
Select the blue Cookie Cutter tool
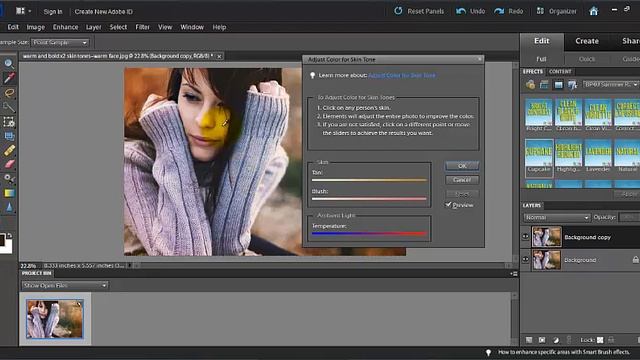(9, 136)
